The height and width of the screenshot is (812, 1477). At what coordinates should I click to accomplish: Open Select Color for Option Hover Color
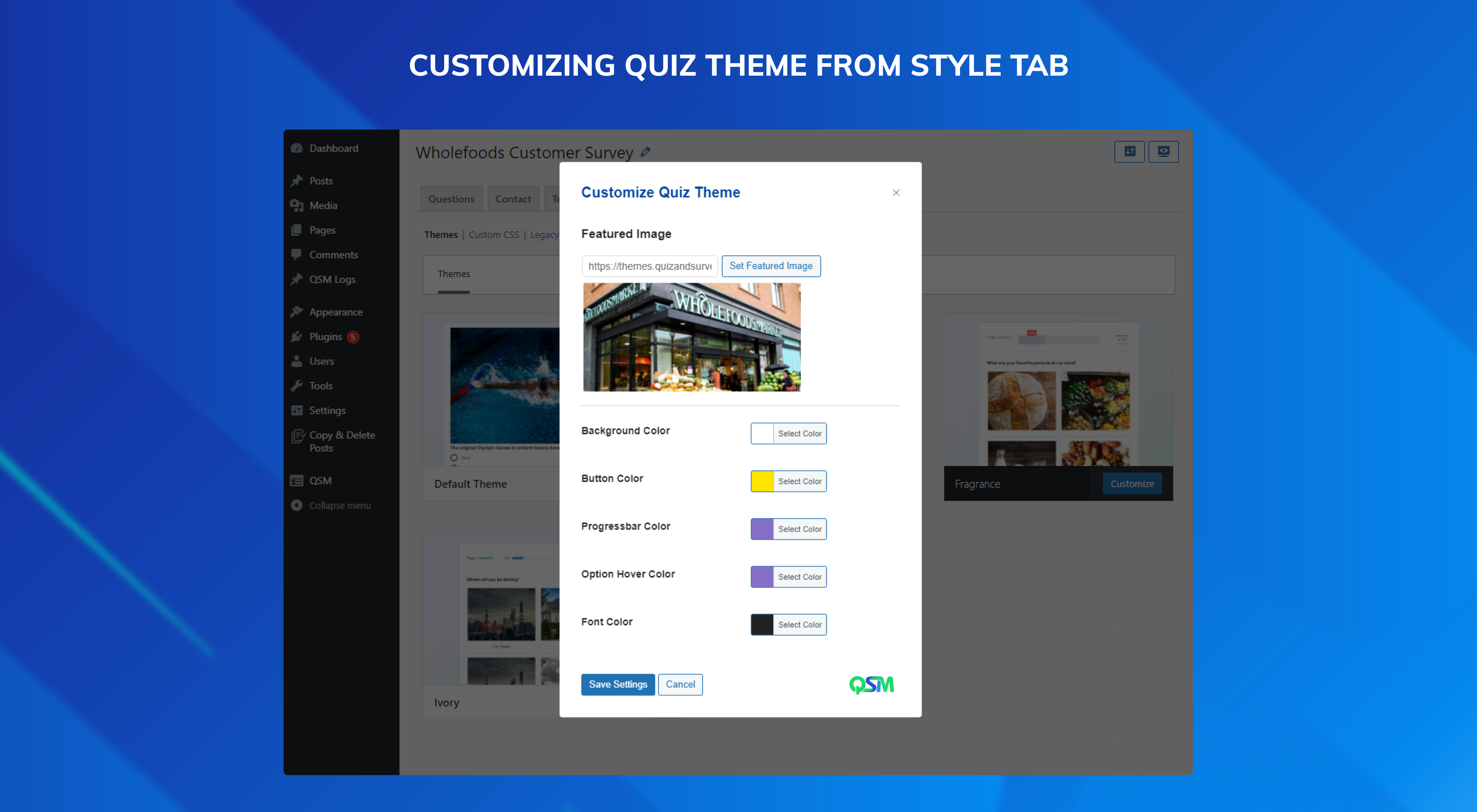(800, 577)
